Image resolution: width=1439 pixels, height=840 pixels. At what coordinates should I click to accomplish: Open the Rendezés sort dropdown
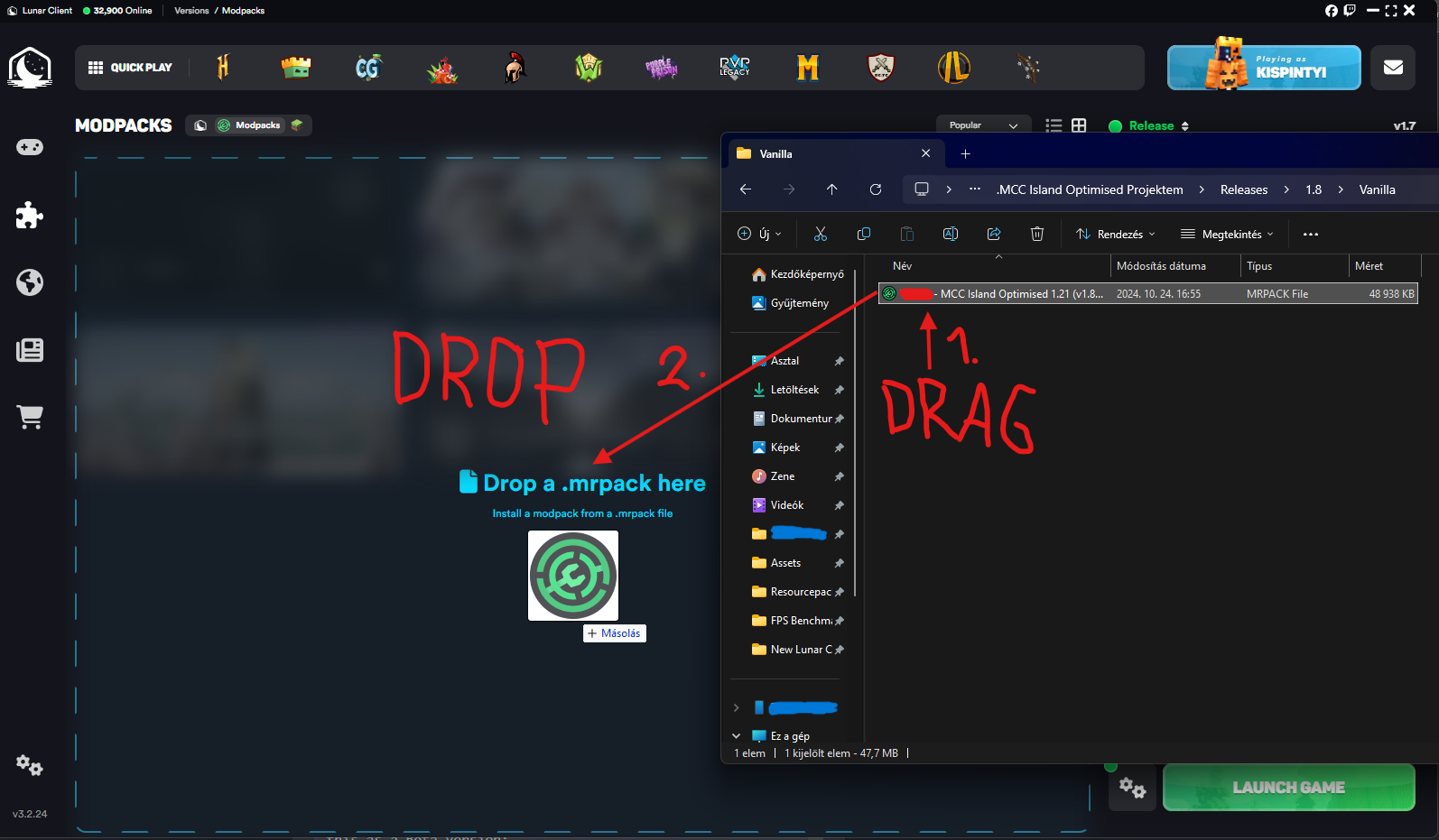1116,234
